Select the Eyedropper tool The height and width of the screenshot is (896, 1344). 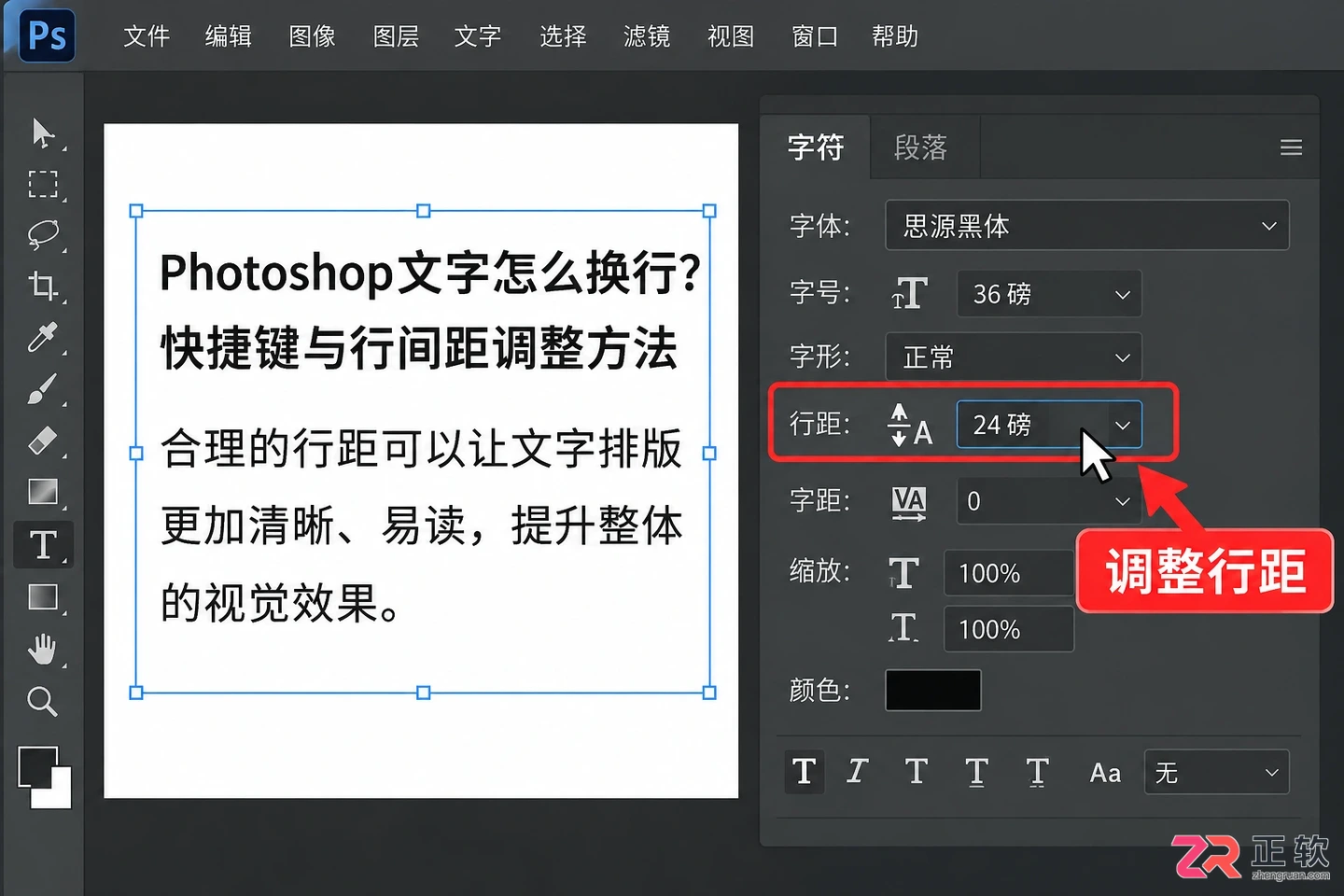pos(42,337)
